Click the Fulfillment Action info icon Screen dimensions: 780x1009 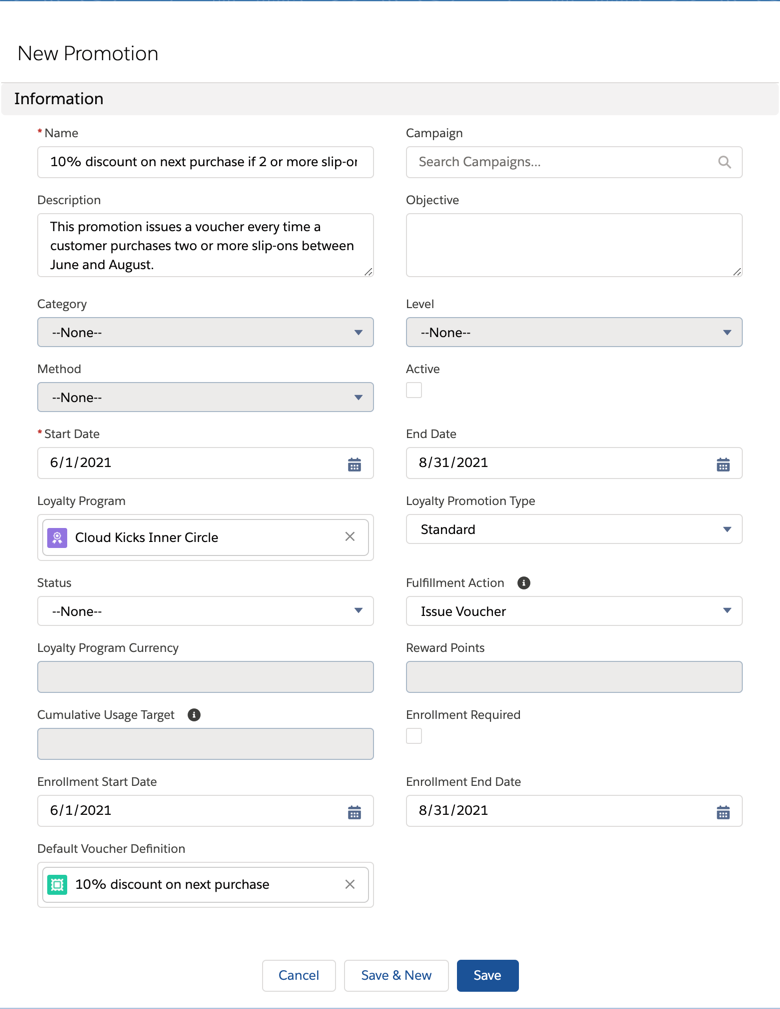[x=524, y=583]
